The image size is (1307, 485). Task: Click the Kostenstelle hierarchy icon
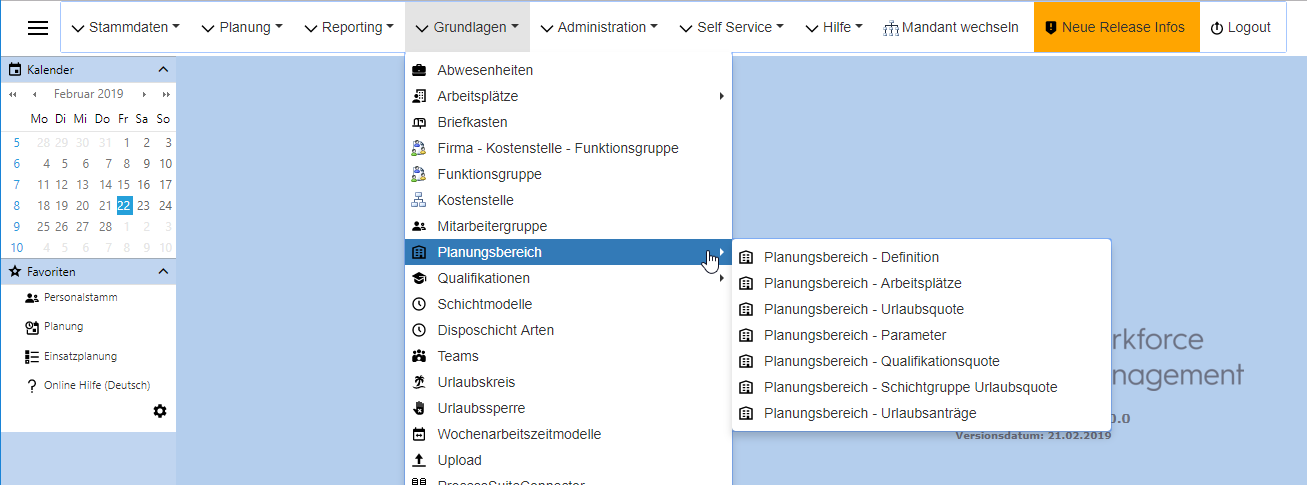coord(419,200)
